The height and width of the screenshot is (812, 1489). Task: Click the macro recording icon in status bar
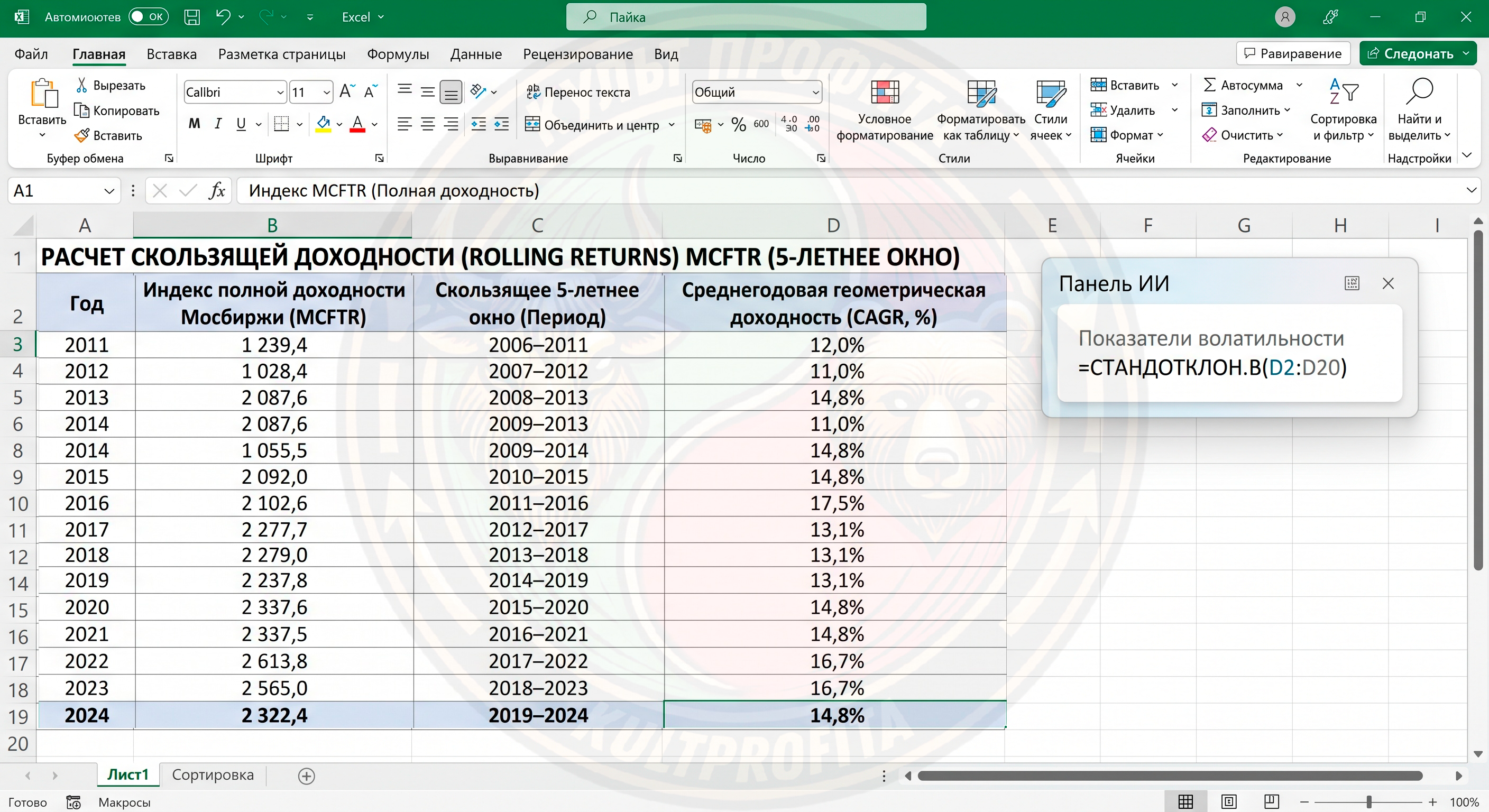pos(73,802)
